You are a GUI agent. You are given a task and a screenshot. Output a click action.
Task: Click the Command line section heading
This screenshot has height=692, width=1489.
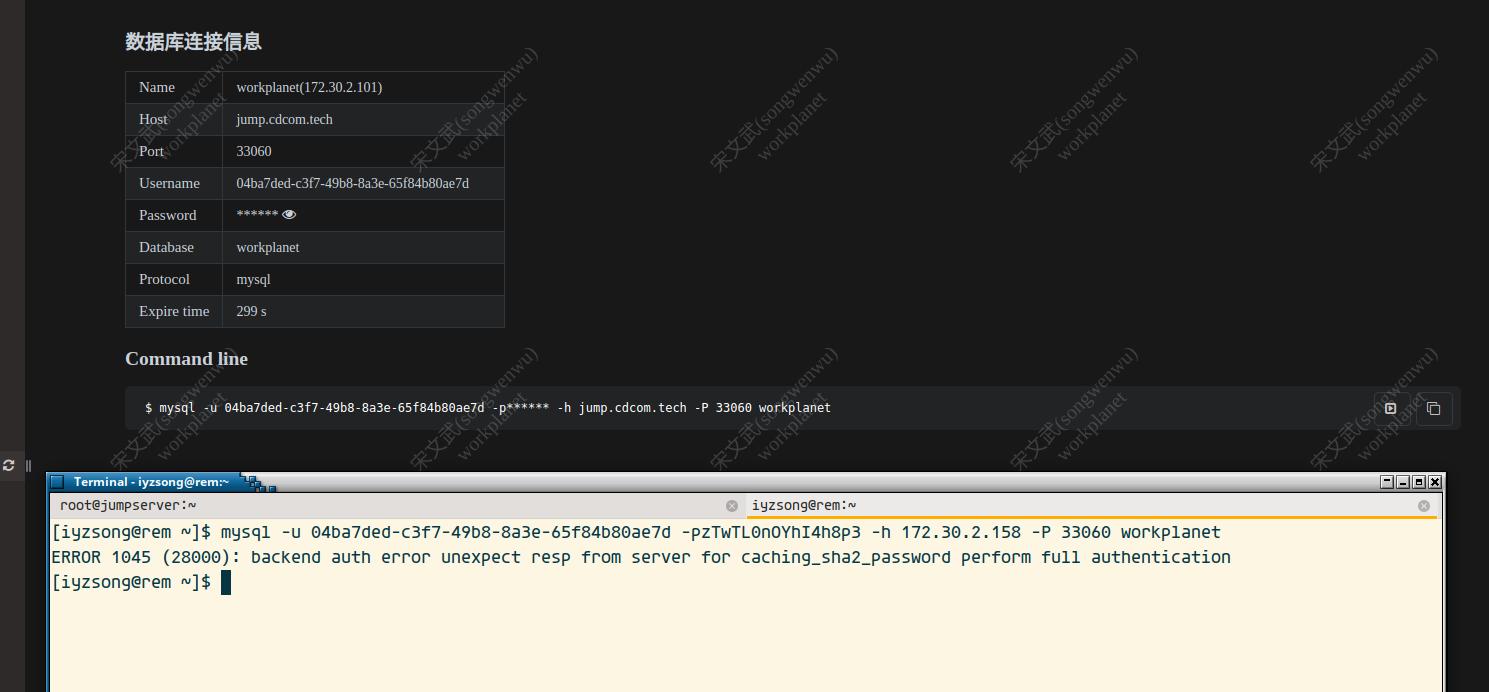click(x=186, y=358)
